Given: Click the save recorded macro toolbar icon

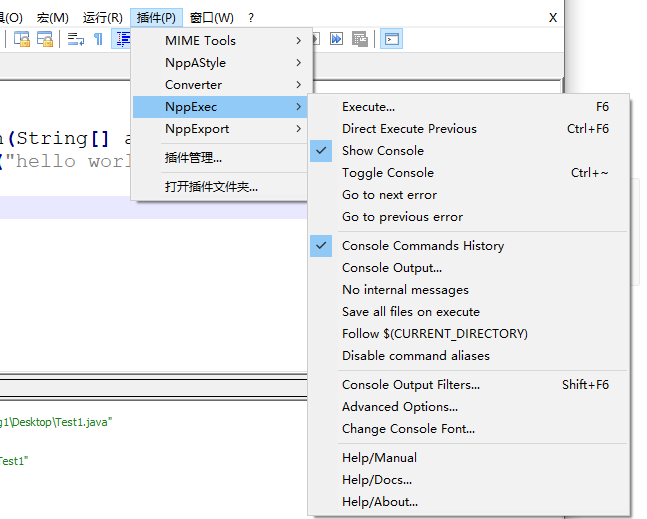Looking at the screenshot, I should pos(360,39).
